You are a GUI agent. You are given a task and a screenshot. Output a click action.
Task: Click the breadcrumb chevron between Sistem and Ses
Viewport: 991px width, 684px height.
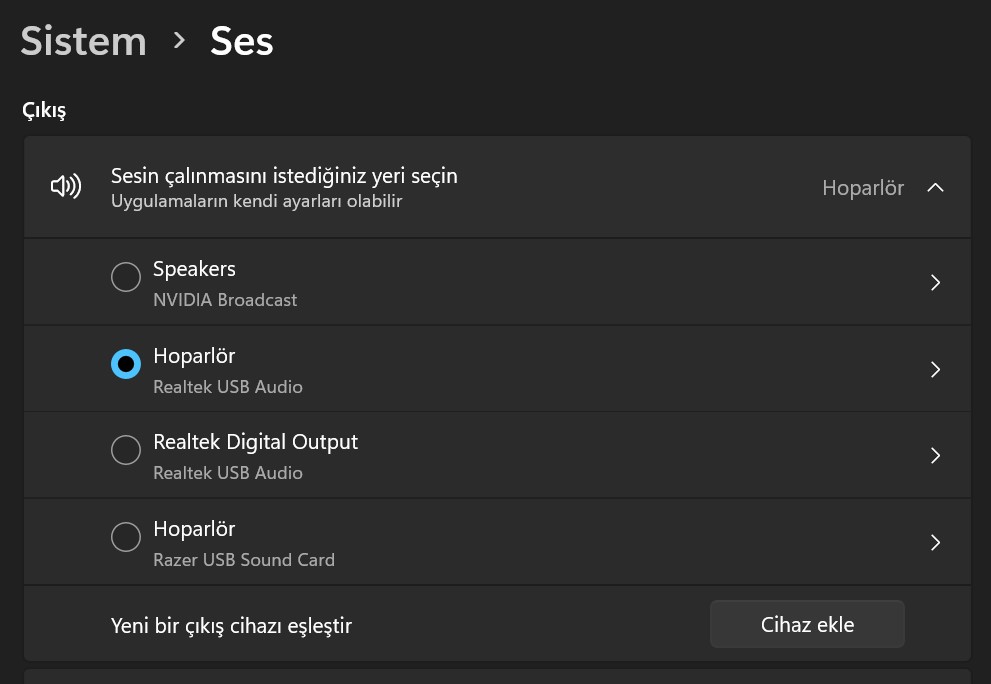[179, 41]
